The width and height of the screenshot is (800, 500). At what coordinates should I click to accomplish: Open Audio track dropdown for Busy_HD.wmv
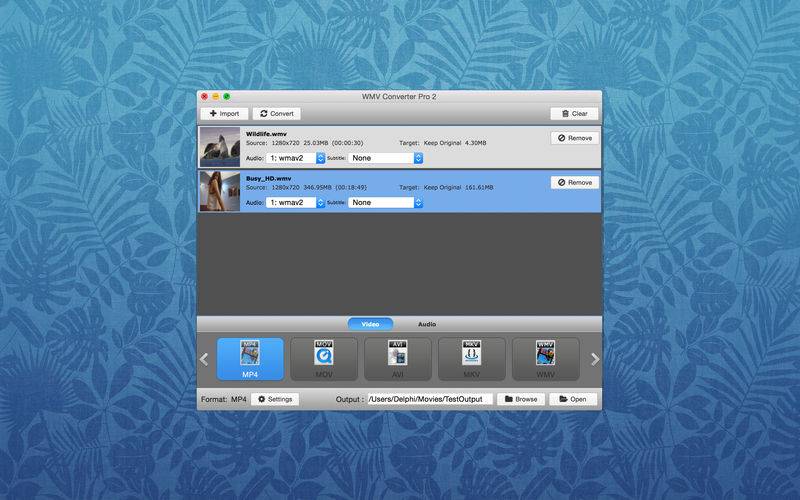pos(295,203)
